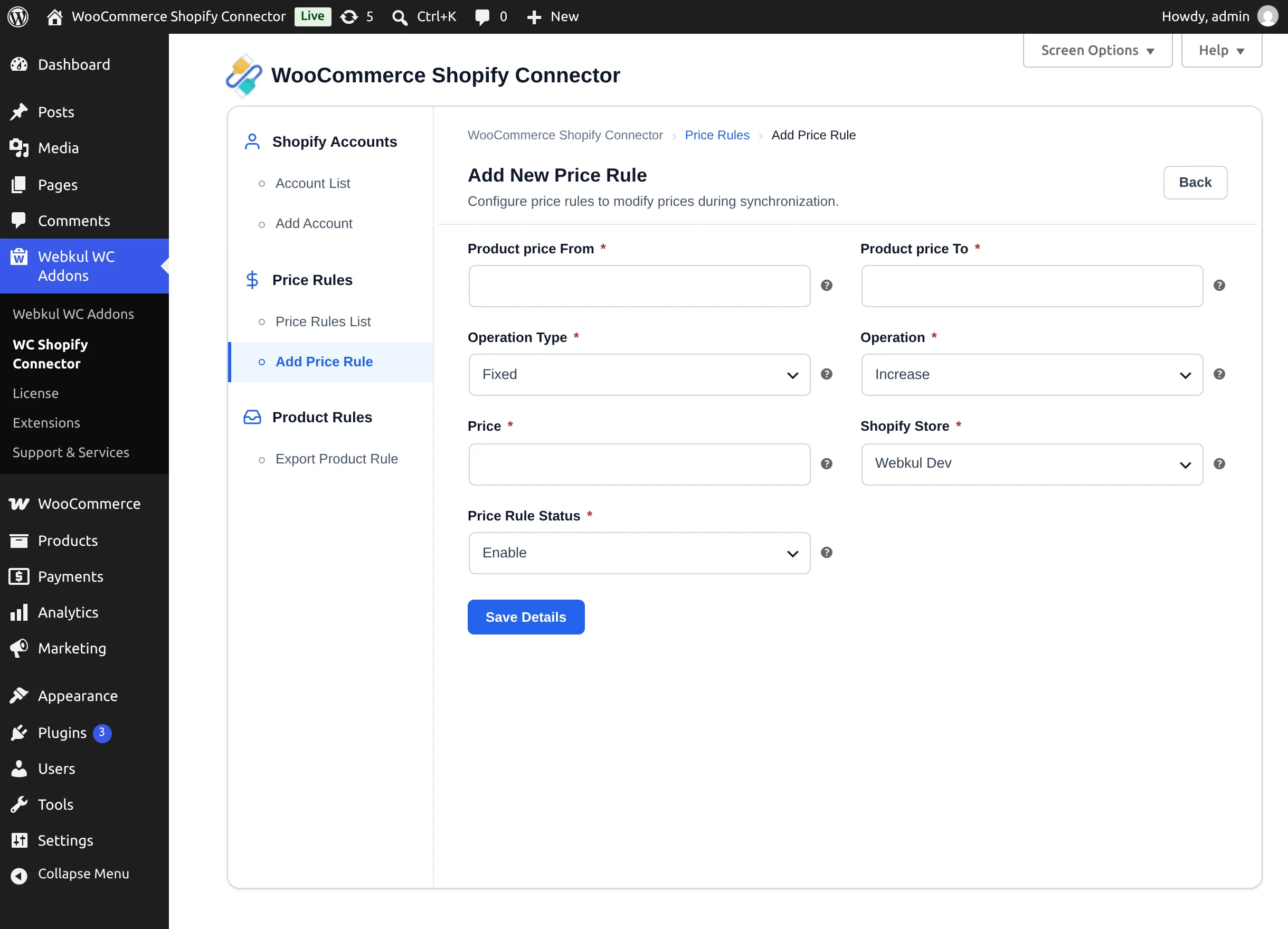1288x929 pixels.
Task: Click the help icon beside Shopify Store
Action: point(1219,464)
